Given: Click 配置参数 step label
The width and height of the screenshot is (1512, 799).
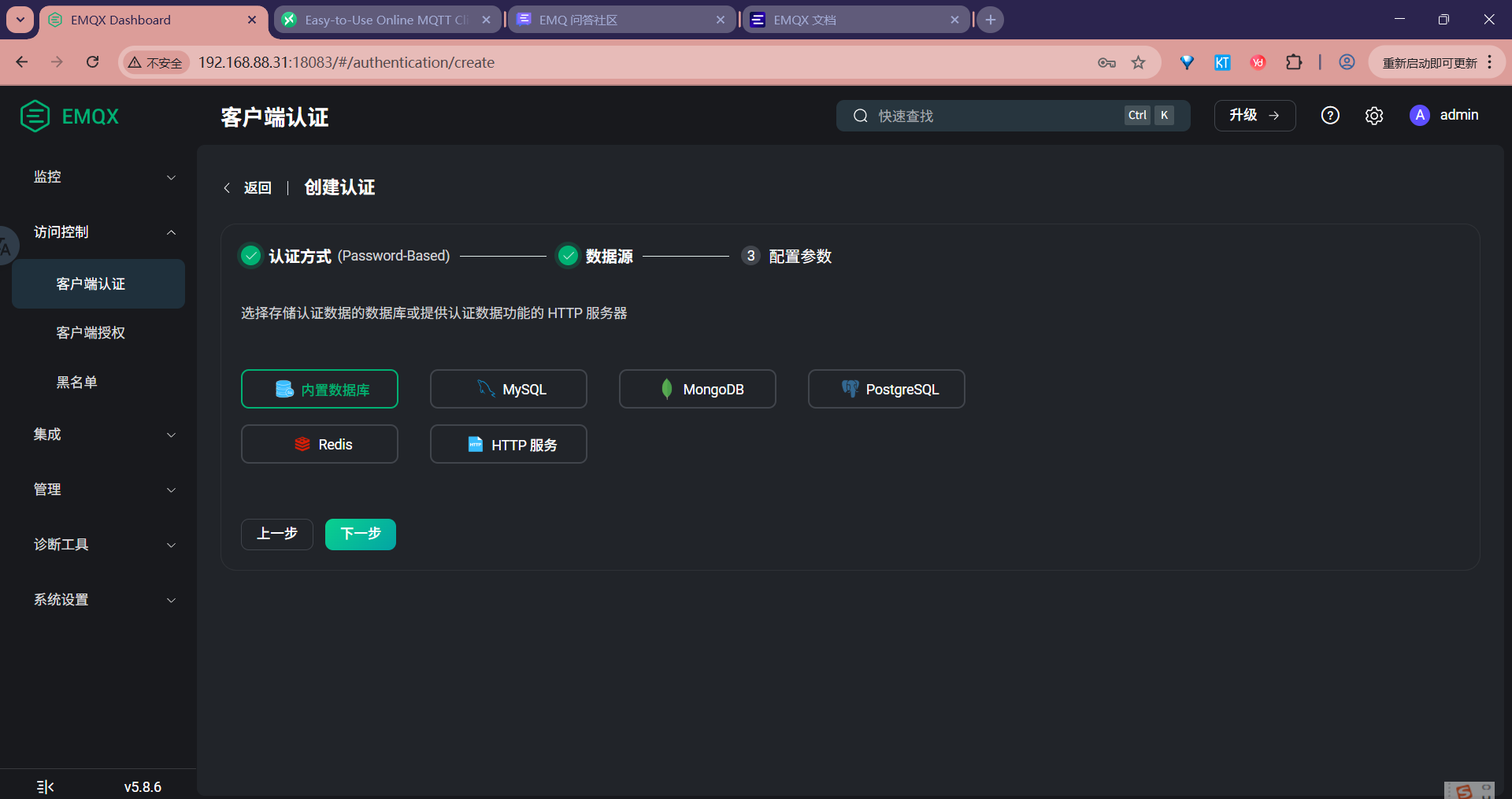Looking at the screenshot, I should [800, 257].
